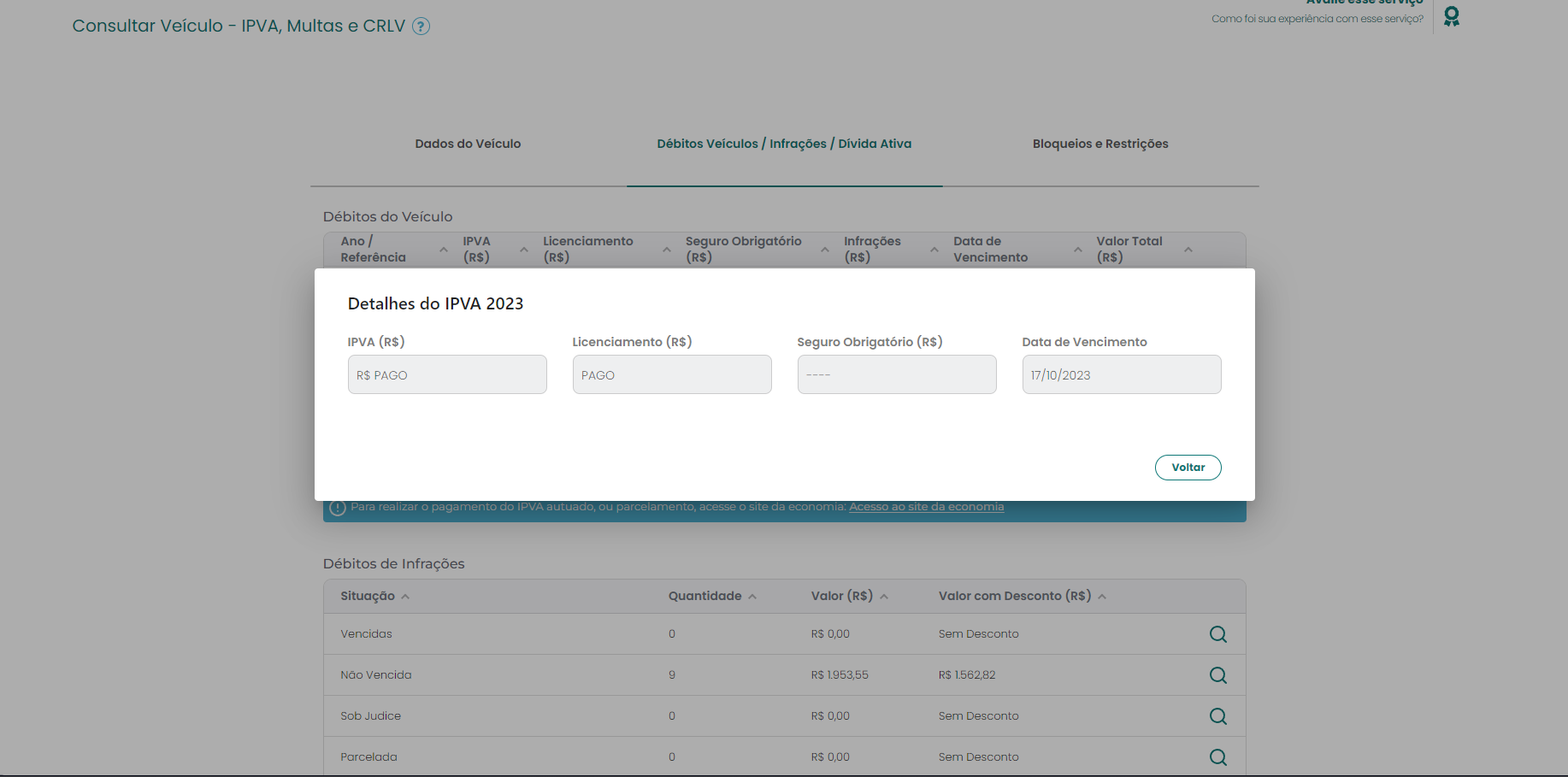This screenshot has height=777, width=1568.
Task: Sort by Quantidade column arrow
Action: point(752,597)
